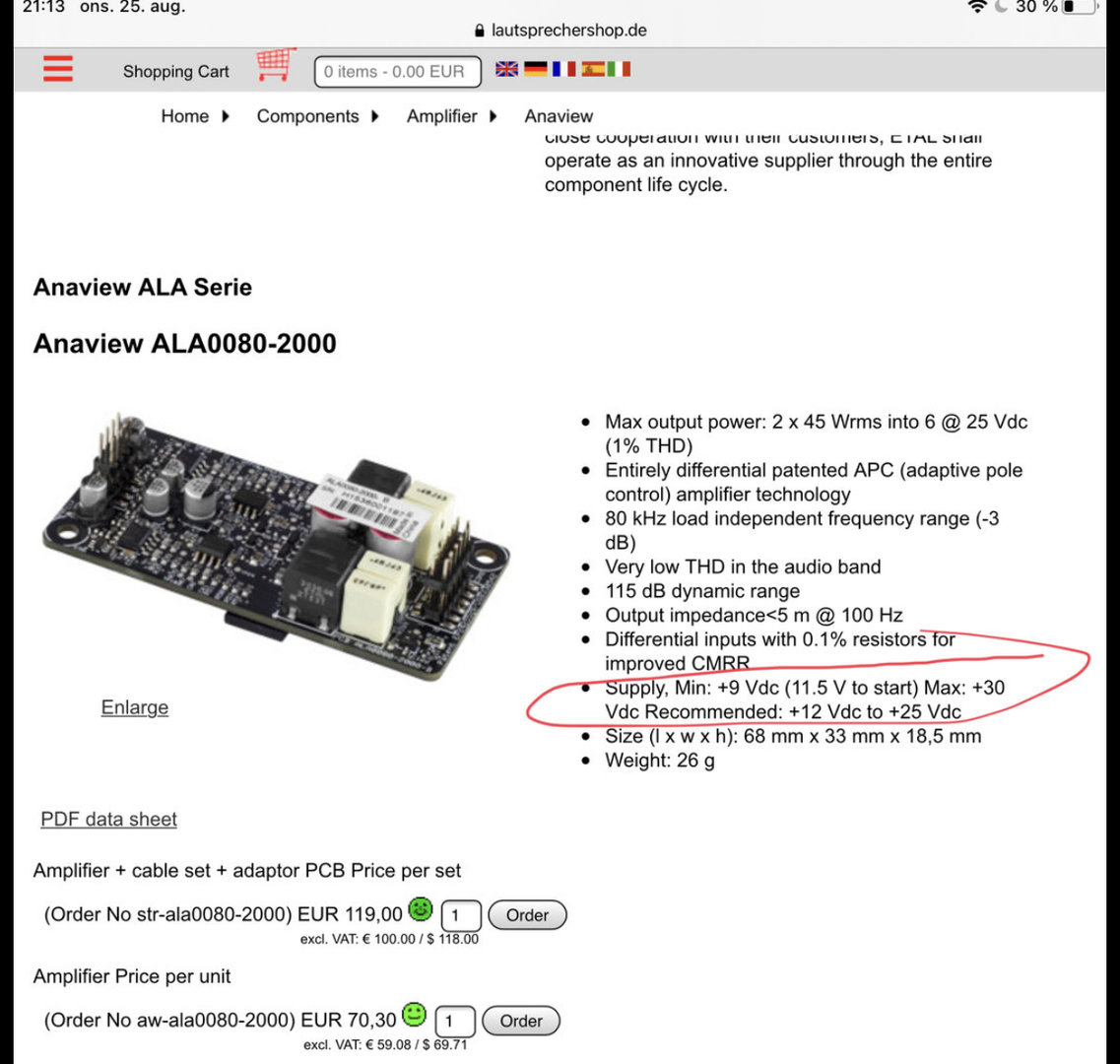Open the Components breadcrumb item
The height and width of the screenshot is (1064, 1120).
(x=308, y=116)
